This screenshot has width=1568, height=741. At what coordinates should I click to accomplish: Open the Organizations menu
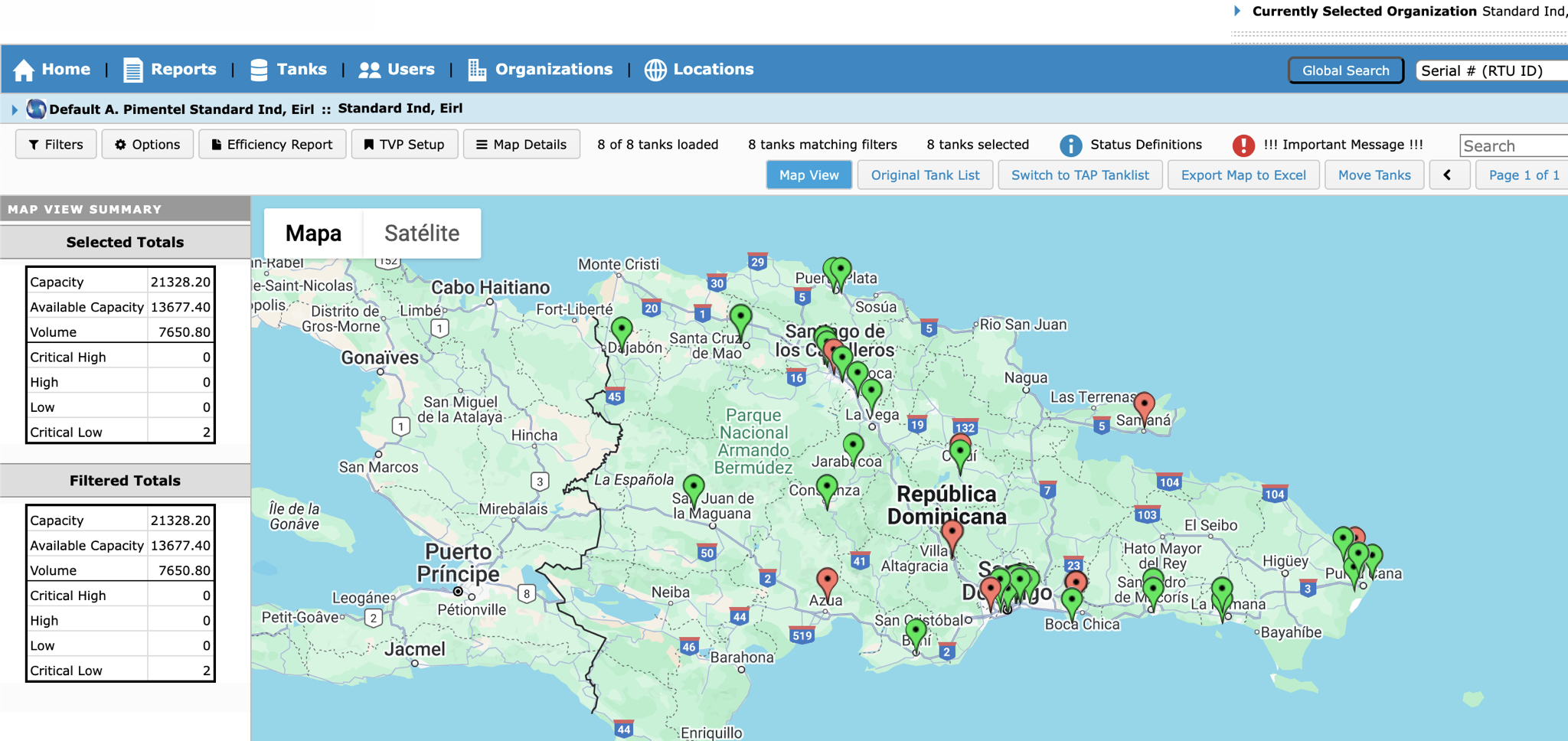point(554,70)
